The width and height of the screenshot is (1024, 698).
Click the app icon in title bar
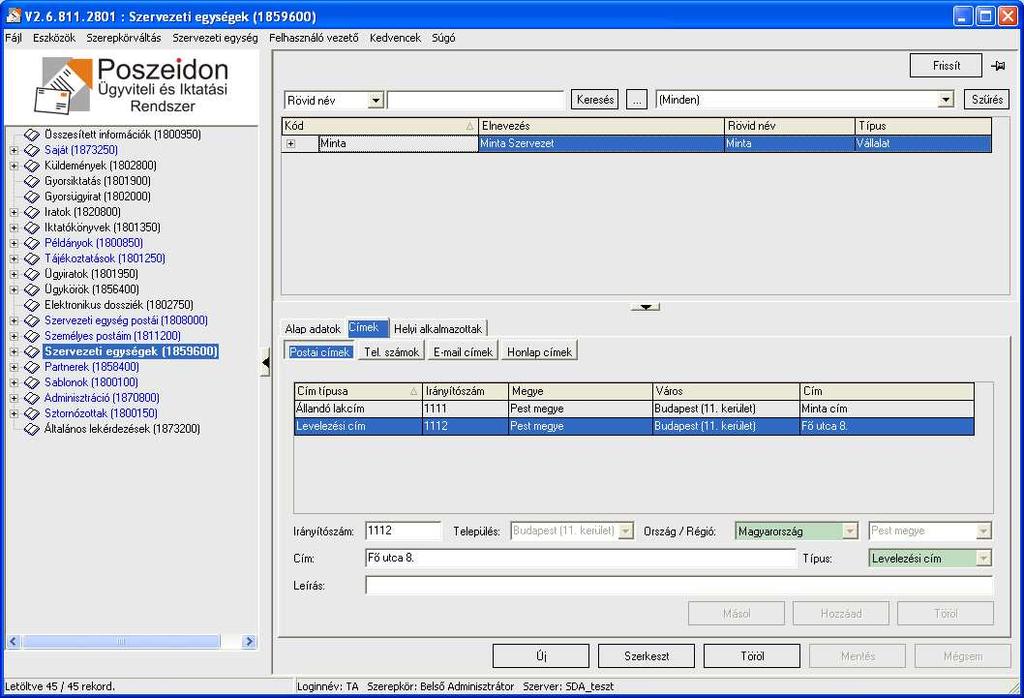tap(13, 15)
